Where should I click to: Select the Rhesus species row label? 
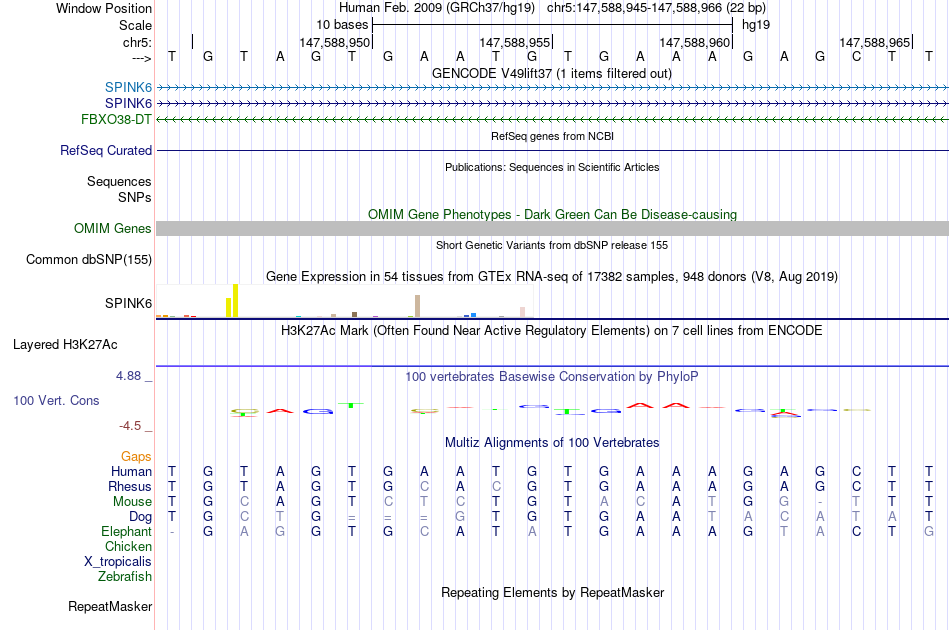point(130,486)
